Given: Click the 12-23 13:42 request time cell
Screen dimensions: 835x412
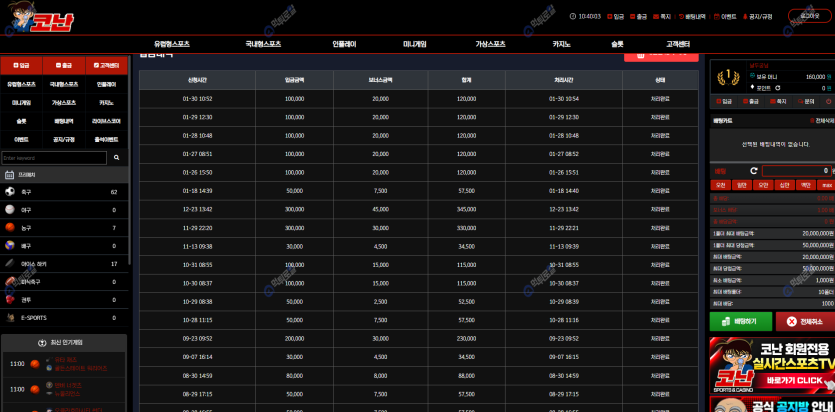Looking at the screenshot, I should pyautogui.click(x=197, y=210).
